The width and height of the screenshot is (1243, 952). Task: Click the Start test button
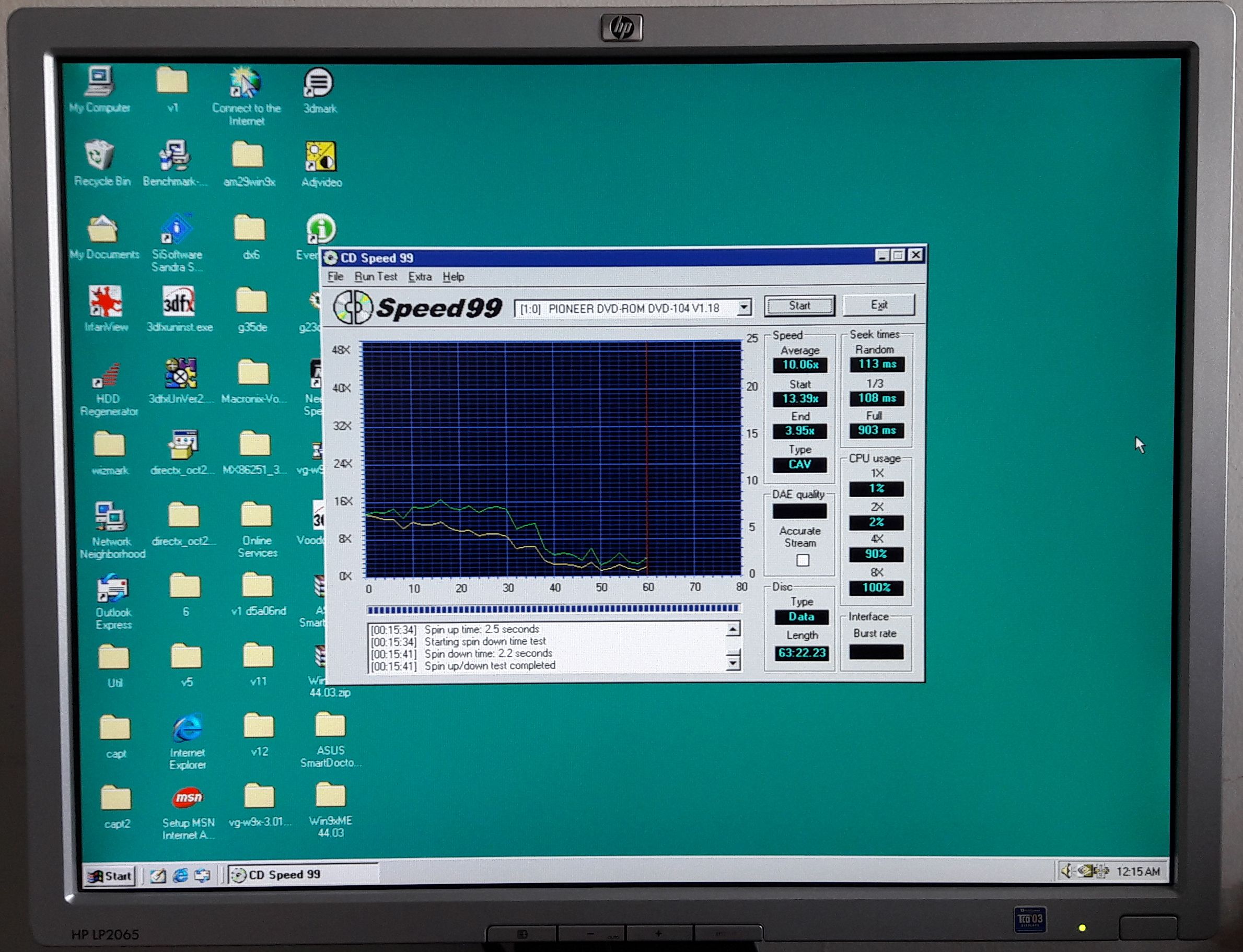tap(799, 305)
